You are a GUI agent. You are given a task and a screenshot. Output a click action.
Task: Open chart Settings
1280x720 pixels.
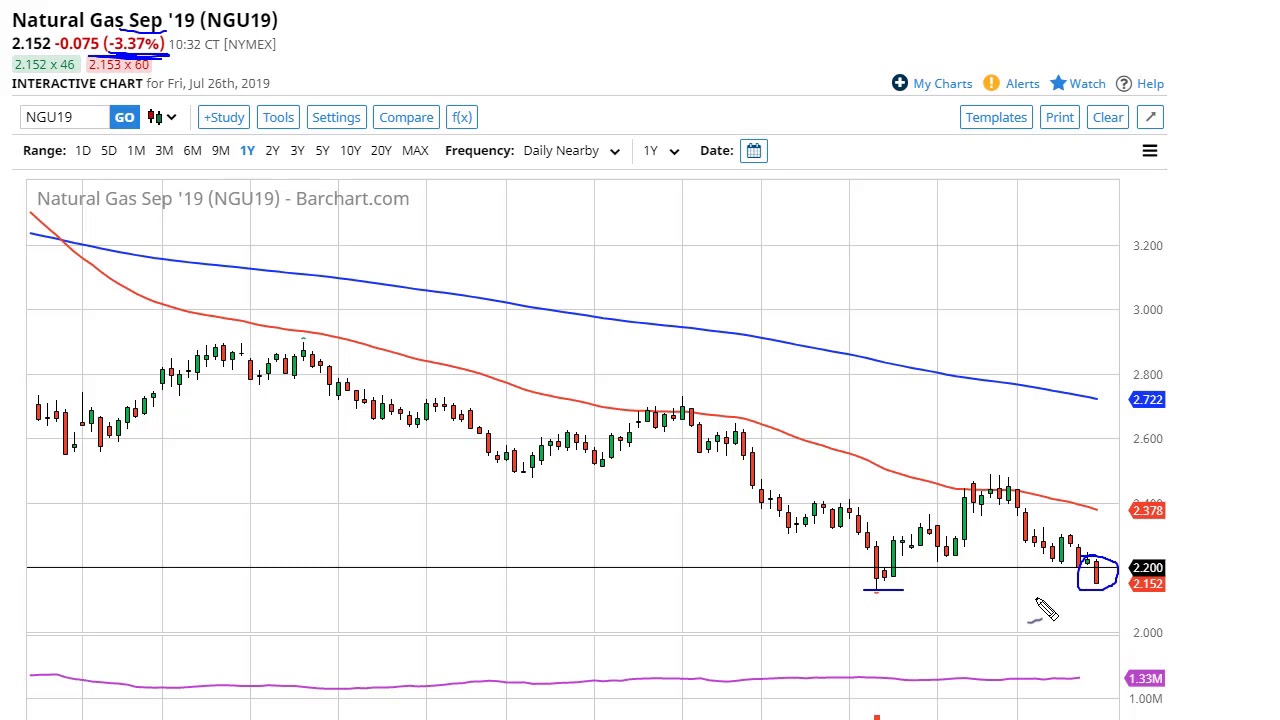336,117
